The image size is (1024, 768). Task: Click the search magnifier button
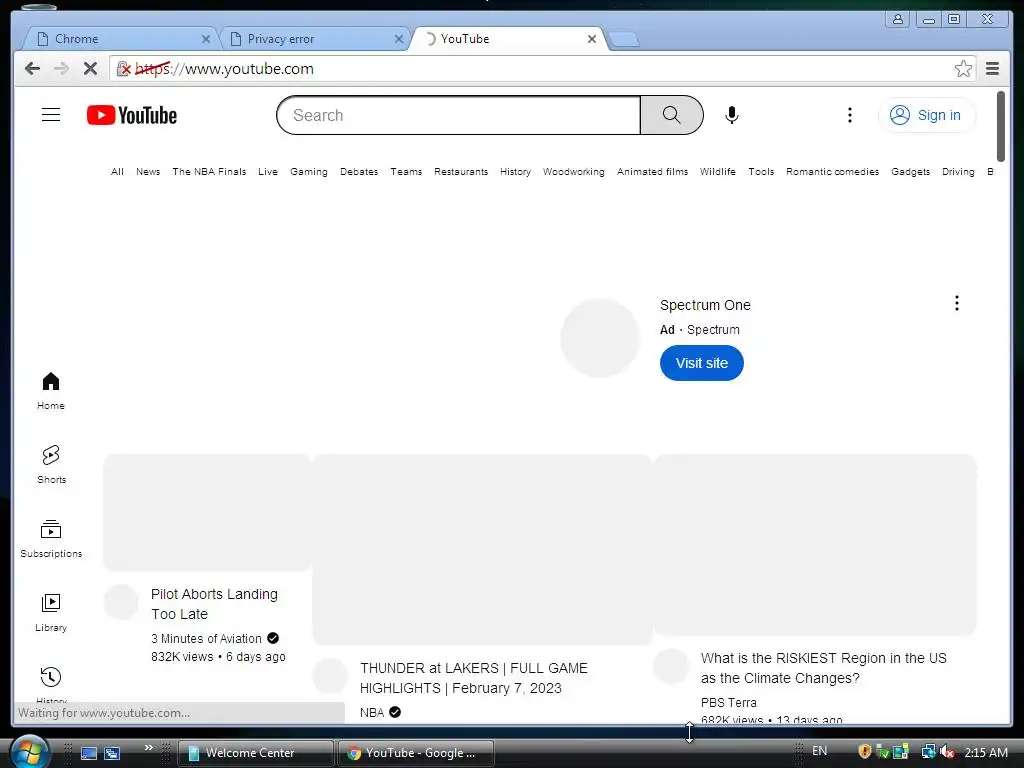[x=671, y=115]
